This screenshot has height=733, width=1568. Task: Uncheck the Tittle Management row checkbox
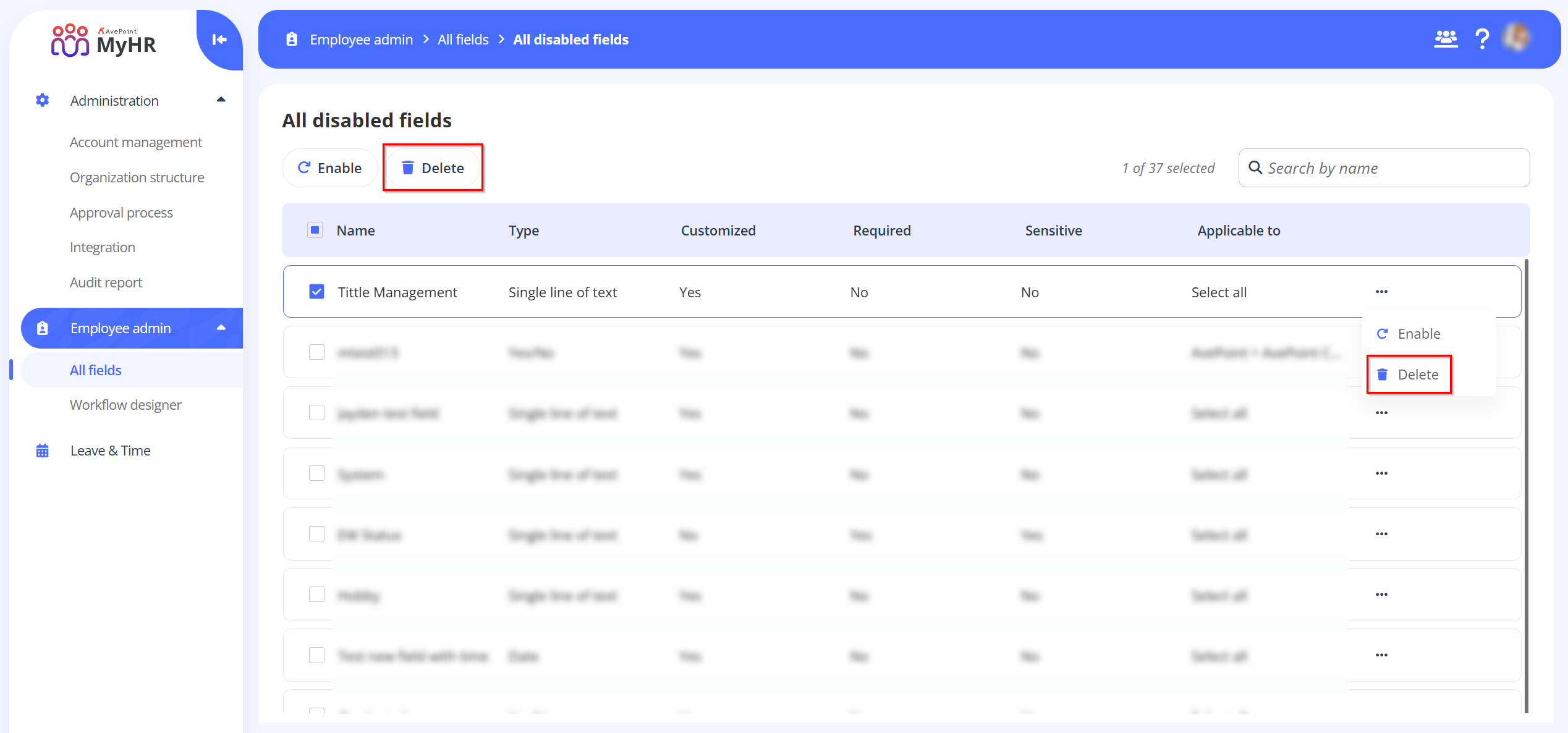pyautogui.click(x=316, y=292)
